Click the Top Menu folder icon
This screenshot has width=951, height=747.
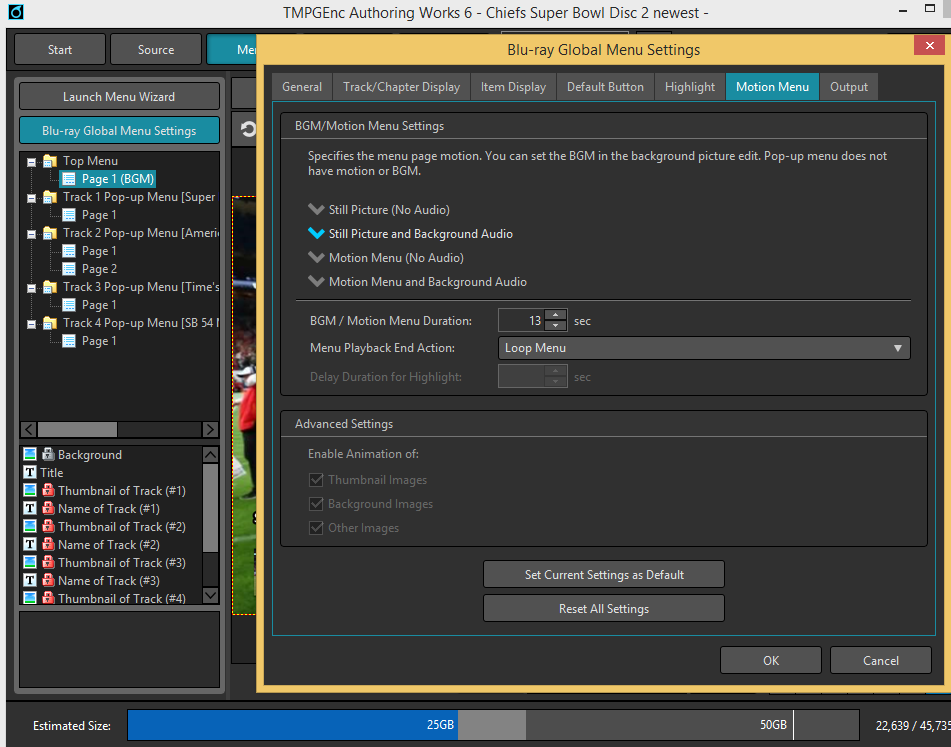(x=50, y=161)
